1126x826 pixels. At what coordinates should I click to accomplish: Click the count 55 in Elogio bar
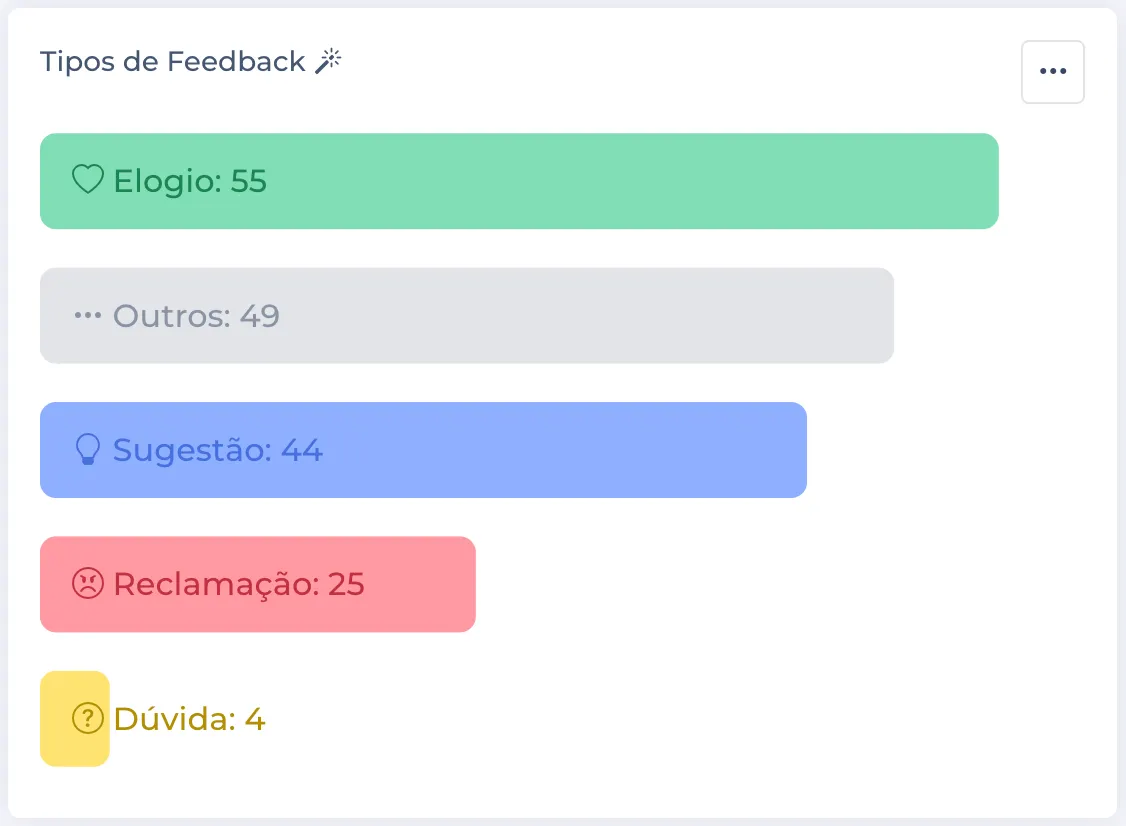tap(249, 181)
